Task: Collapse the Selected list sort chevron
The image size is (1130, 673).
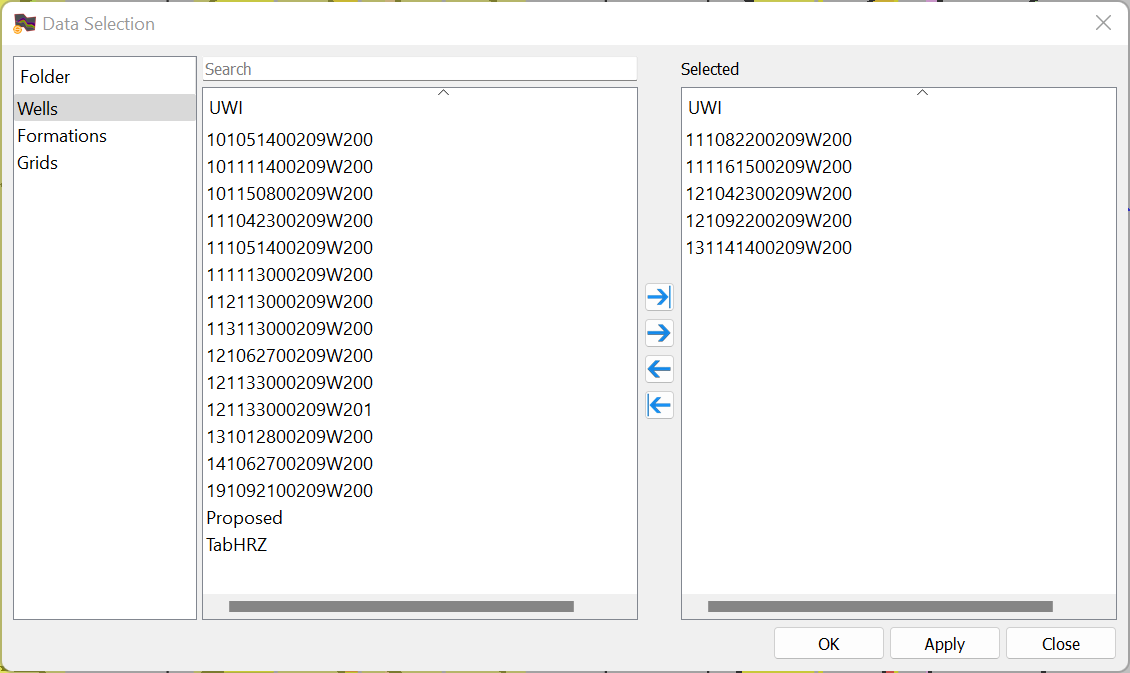Action: (922, 93)
